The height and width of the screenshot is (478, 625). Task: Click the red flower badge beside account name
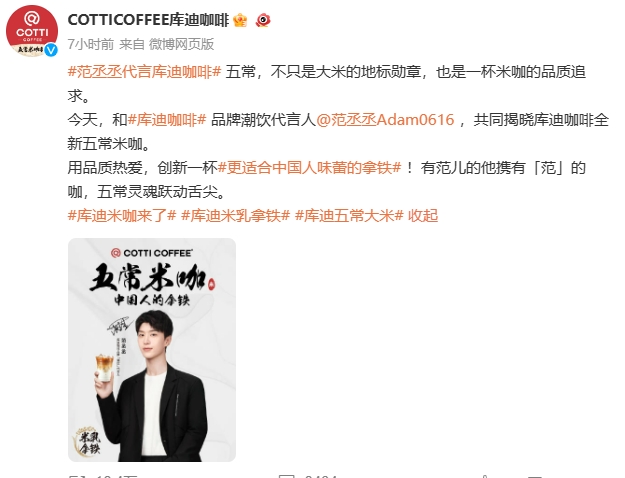(x=263, y=20)
